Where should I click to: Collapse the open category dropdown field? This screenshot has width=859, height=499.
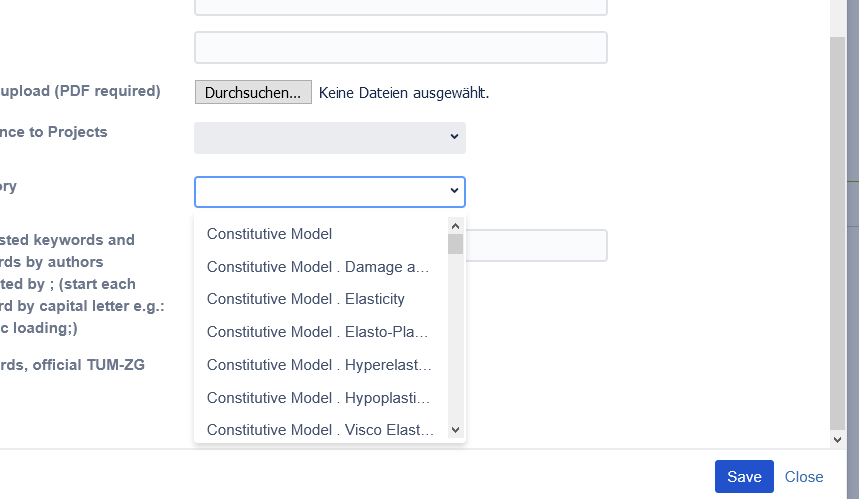[330, 192]
